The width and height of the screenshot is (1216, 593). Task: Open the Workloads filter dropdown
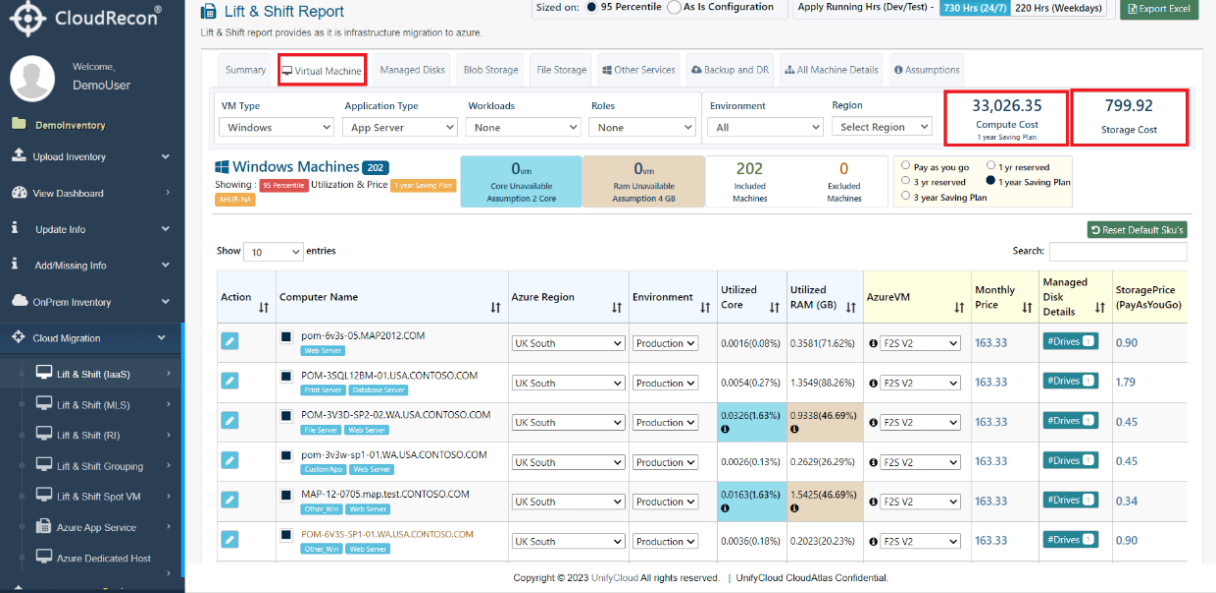point(524,127)
